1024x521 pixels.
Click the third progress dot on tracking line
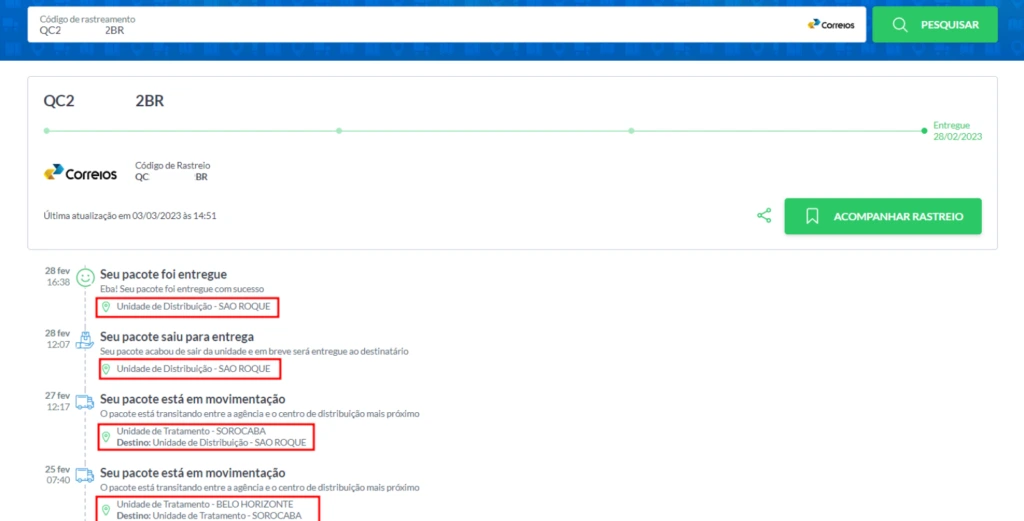[x=631, y=131]
